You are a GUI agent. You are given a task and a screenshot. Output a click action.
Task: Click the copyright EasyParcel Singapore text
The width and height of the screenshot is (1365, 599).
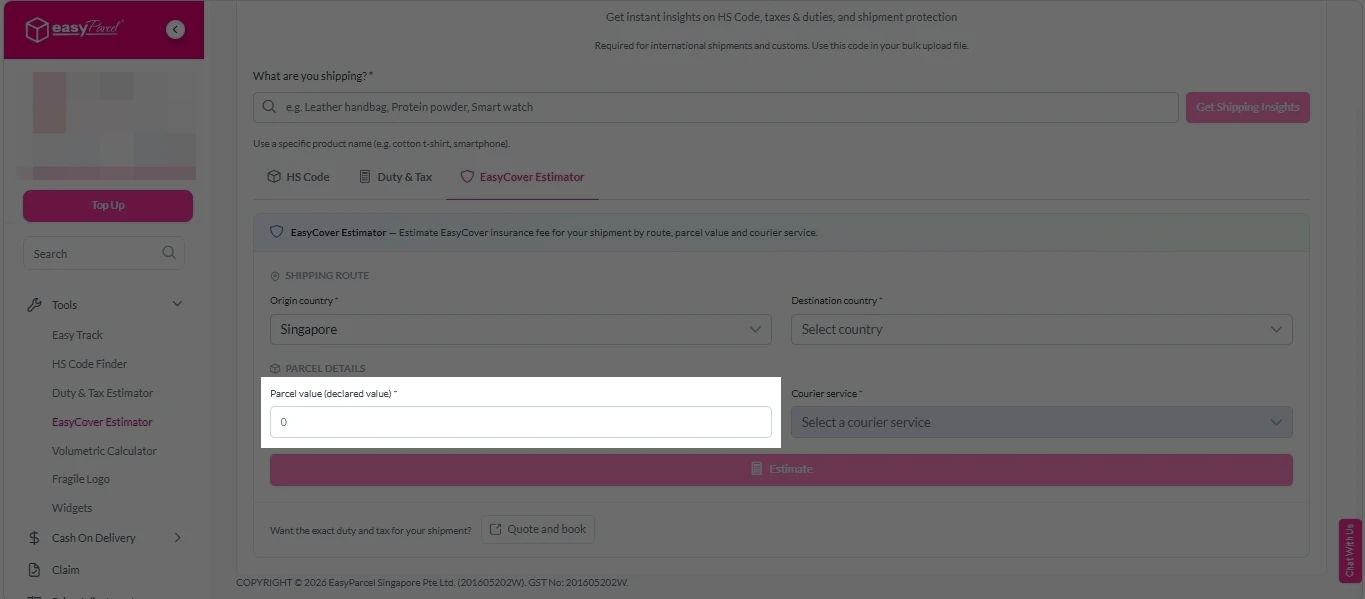pyautogui.click(x=432, y=582)
